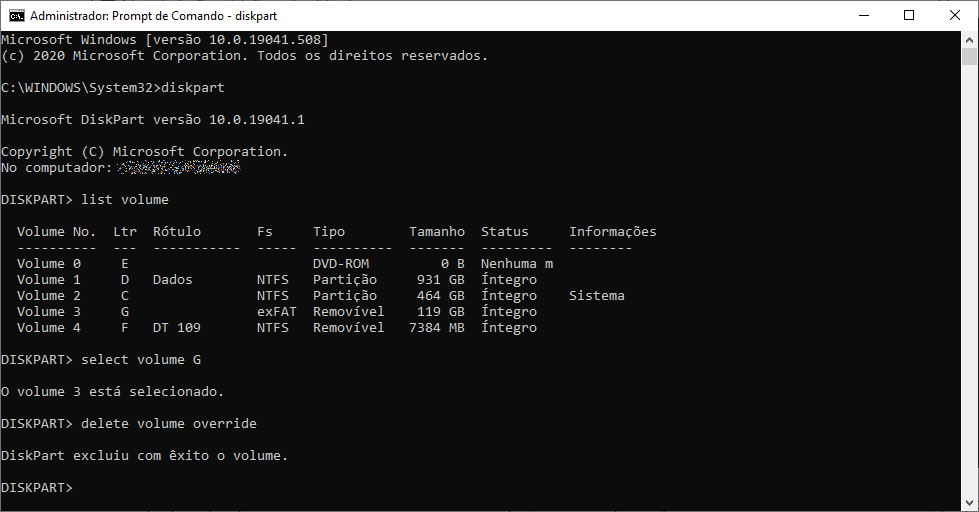Close the diskpart Command Prompt window
The image size is (979, 512).
[x=955, y=16]
